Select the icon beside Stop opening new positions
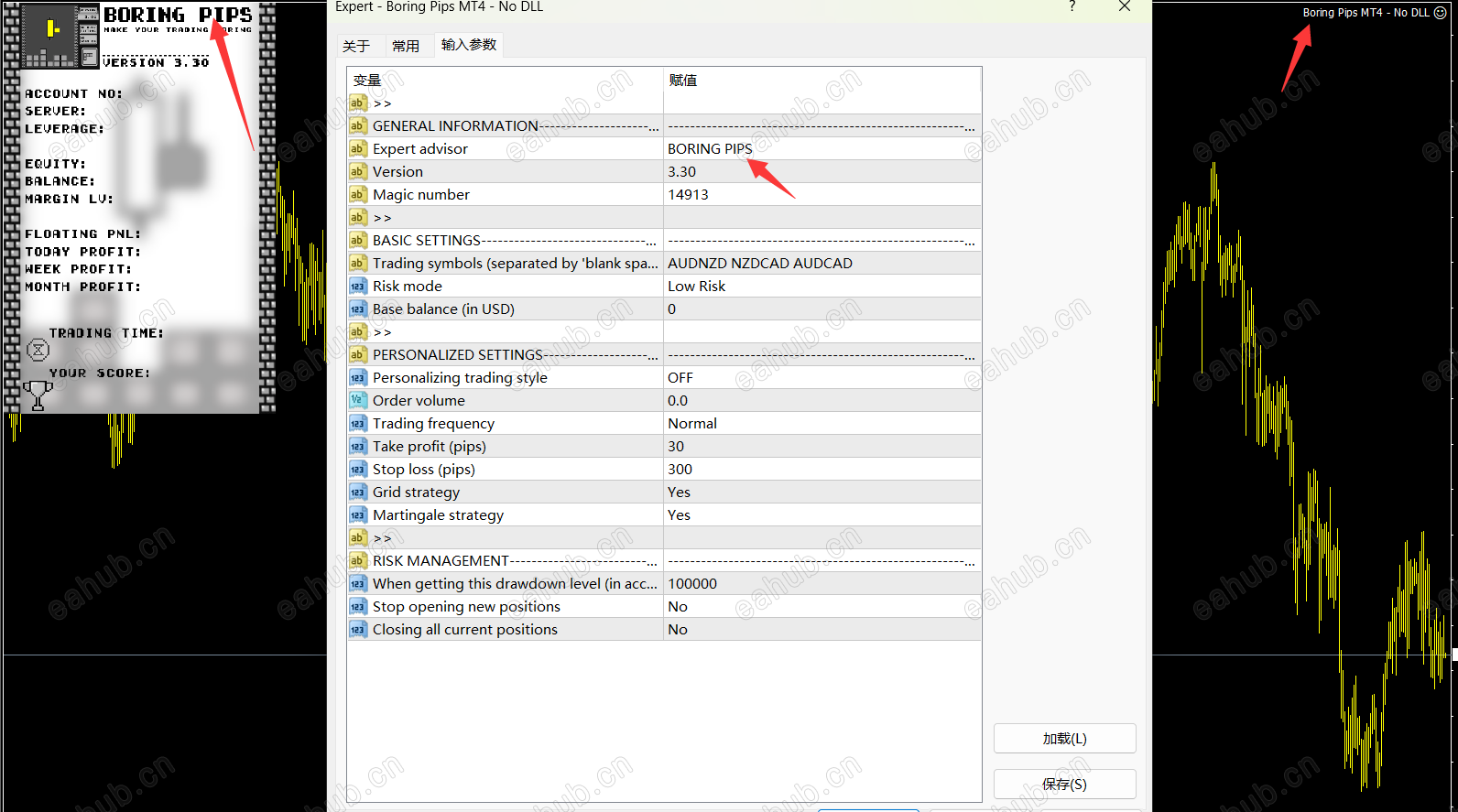The width and height of the screenshot is (1458, 812). 358,607
